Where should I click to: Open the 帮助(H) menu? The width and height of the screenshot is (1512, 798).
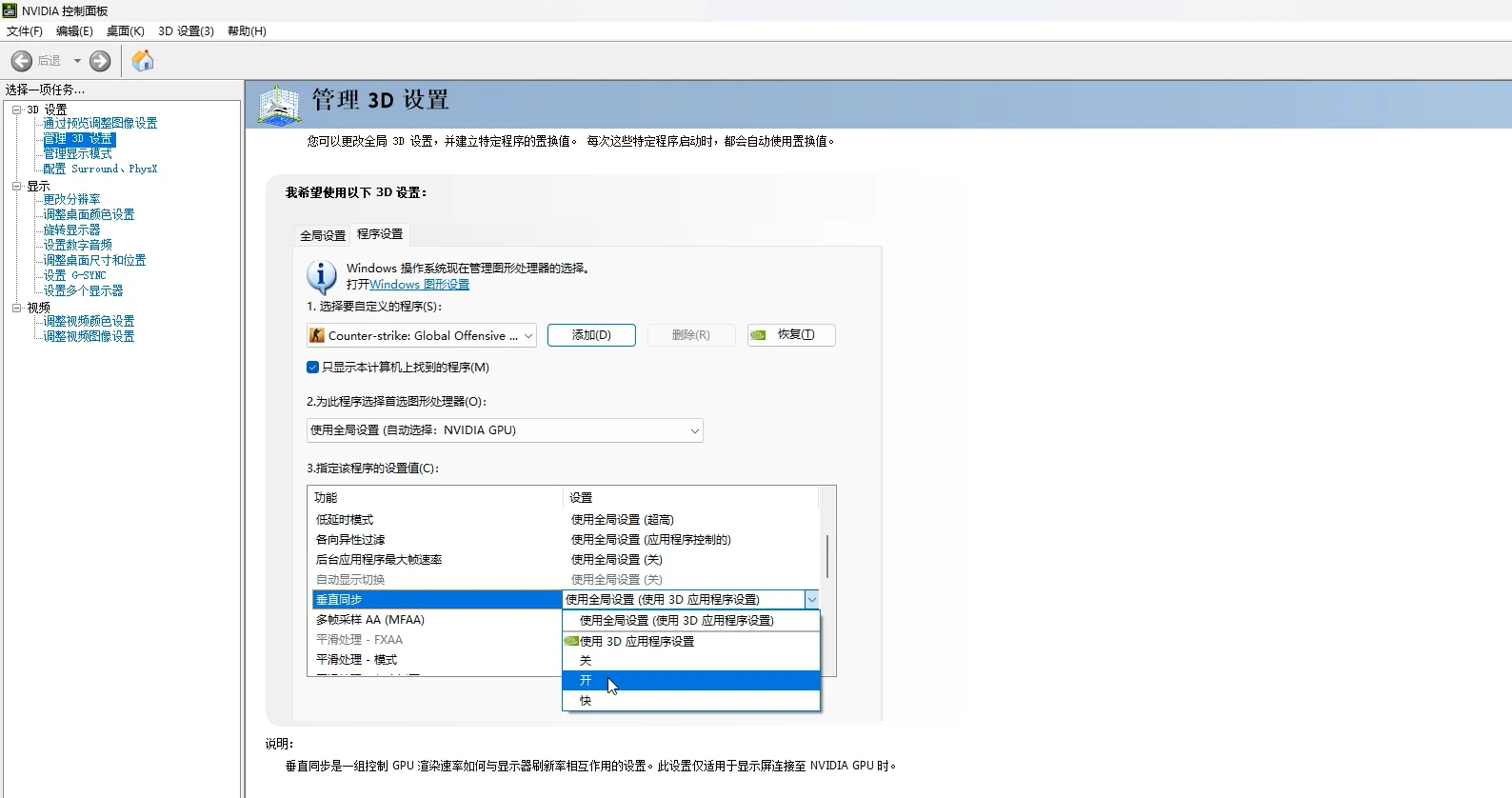[247, 31]
